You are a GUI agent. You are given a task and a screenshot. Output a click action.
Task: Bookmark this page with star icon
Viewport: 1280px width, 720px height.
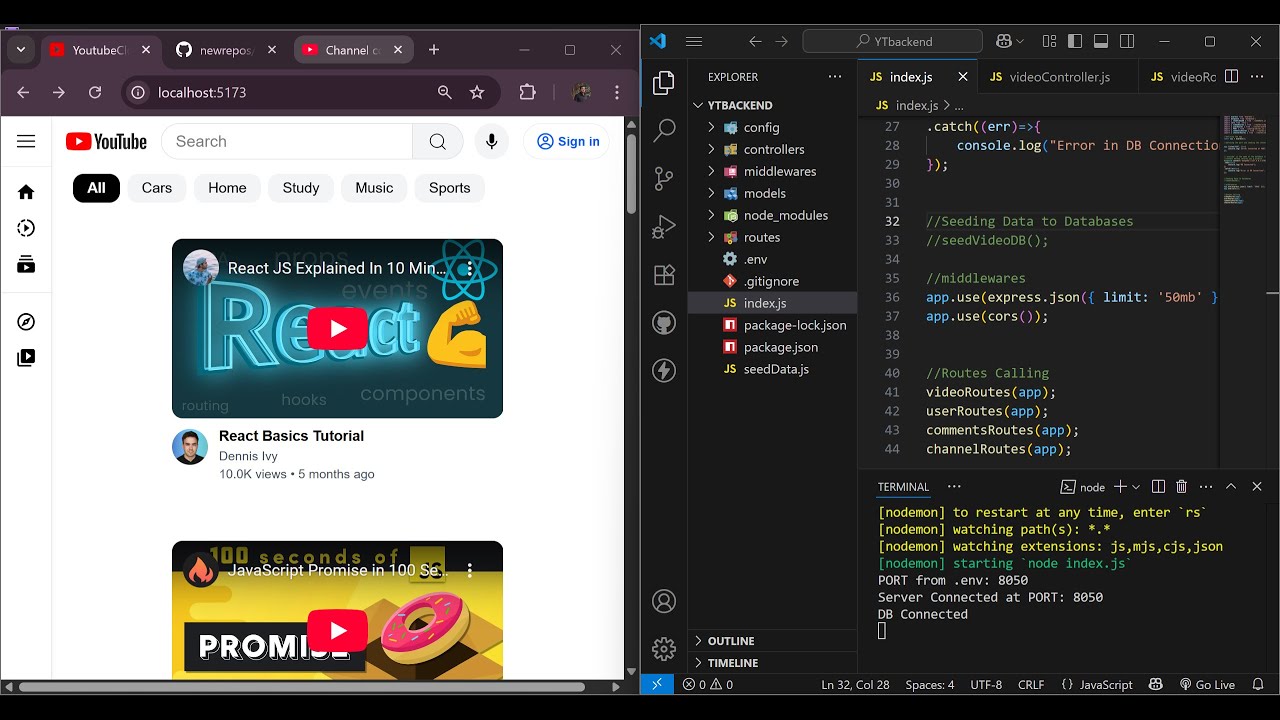(x=477, y=92)
